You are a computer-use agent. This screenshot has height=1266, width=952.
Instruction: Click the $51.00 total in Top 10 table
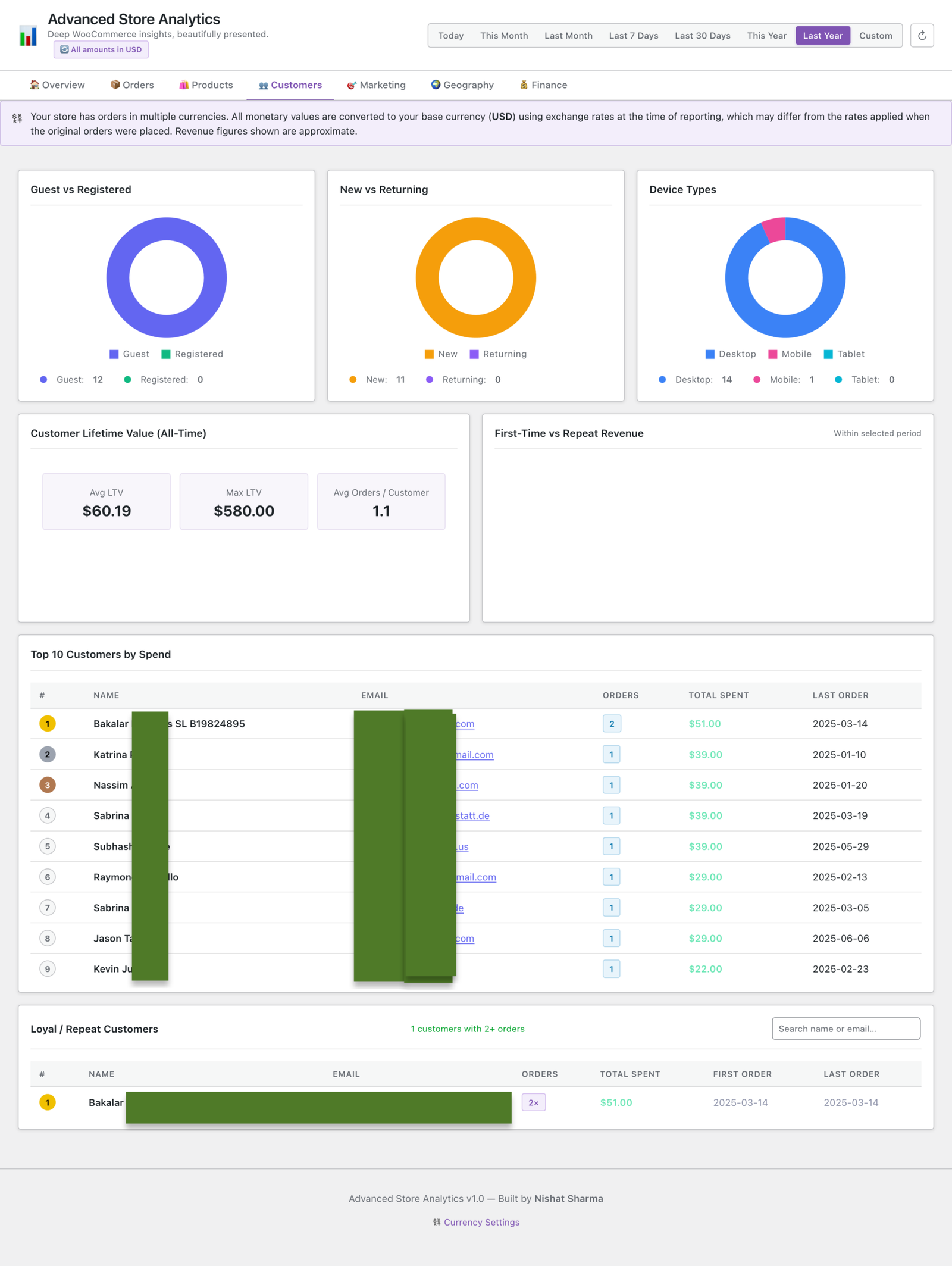pyautogui.click(x=704, y=724)
